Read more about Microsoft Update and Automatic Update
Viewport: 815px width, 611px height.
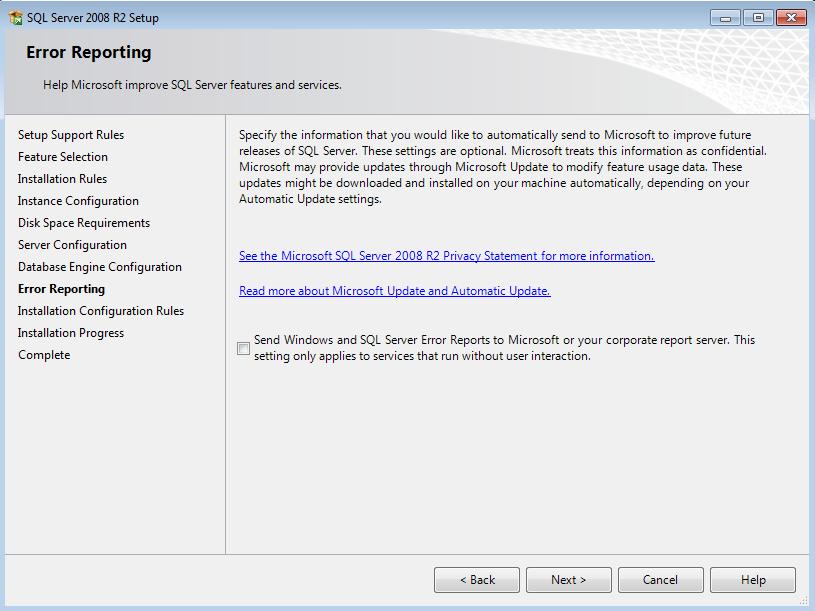coord(395,290)
